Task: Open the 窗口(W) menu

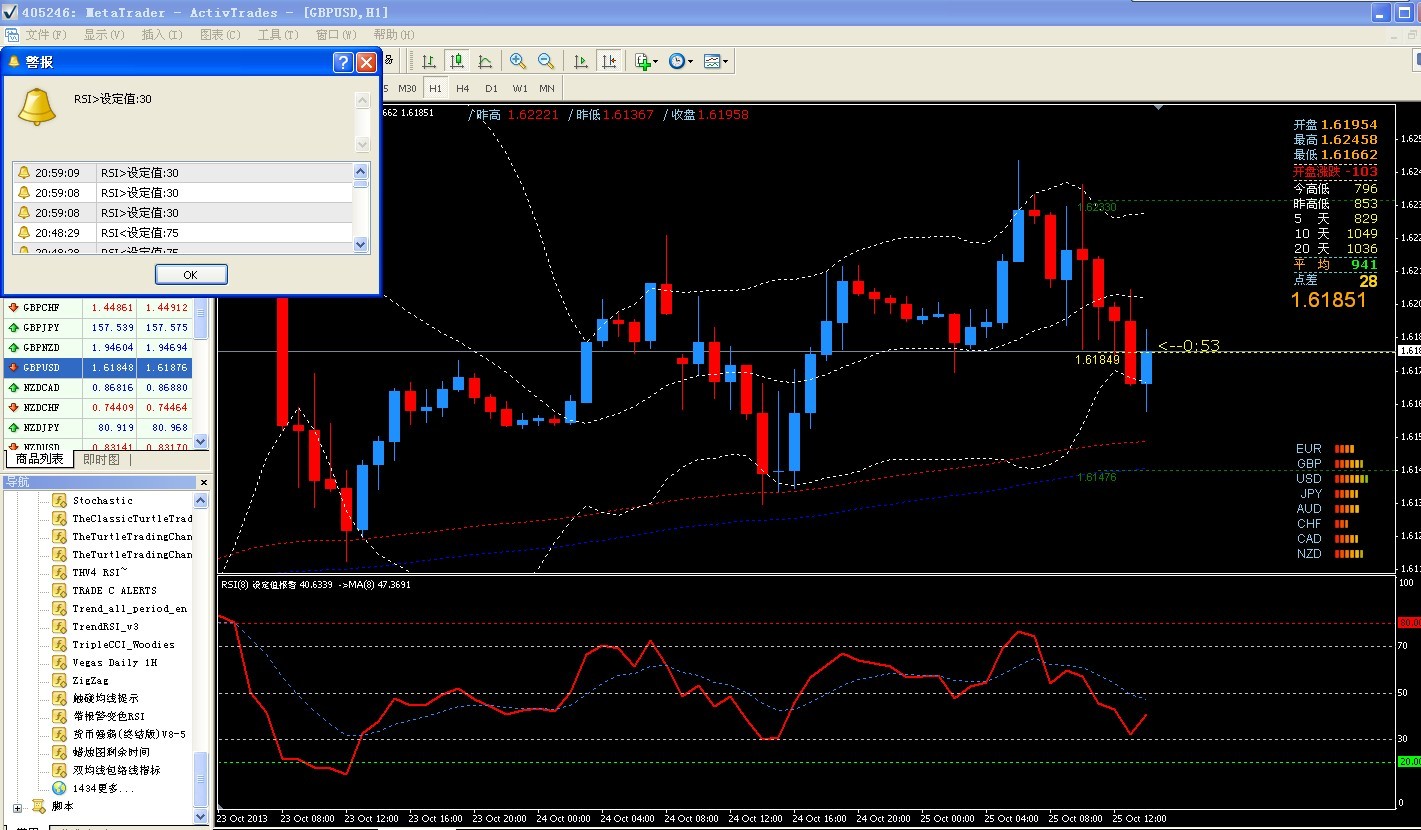Action: [336, 35]
